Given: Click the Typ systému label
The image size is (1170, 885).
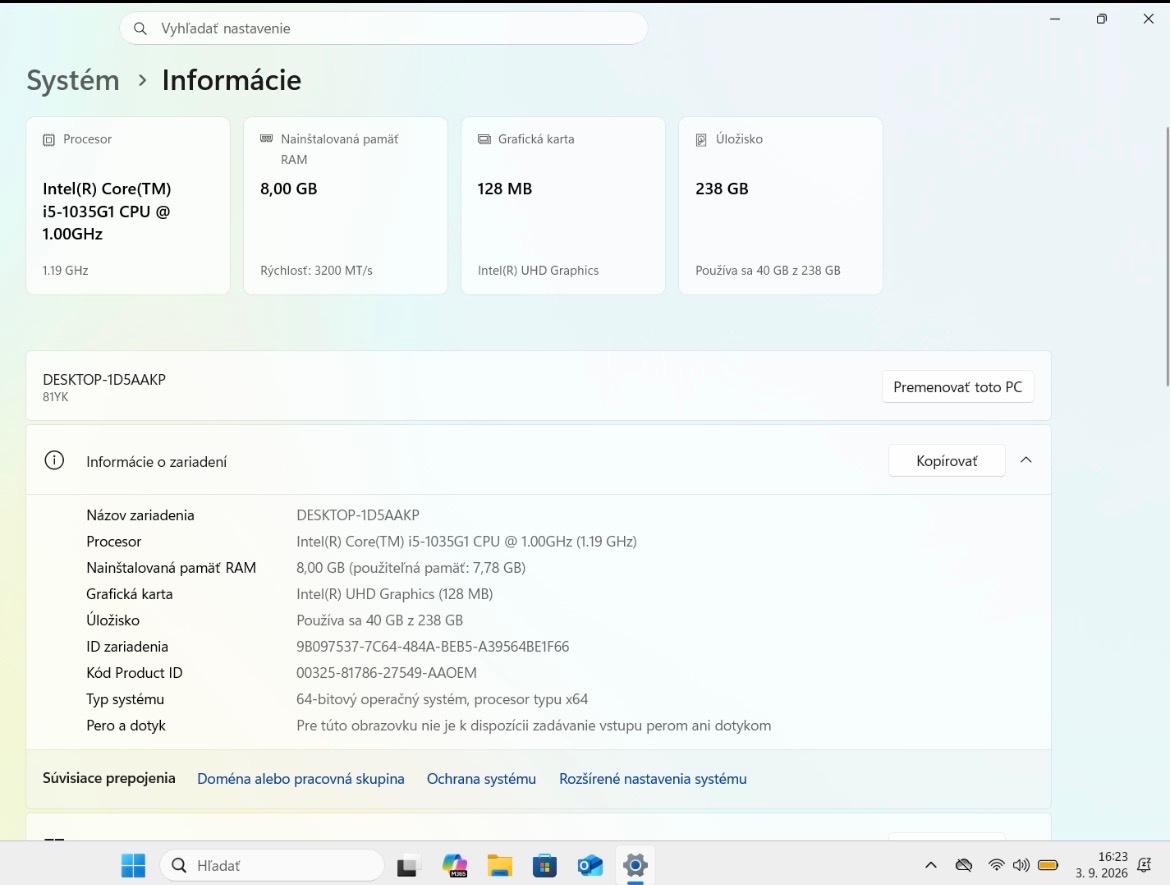Looking at the screenshot, I should point(125,699).
